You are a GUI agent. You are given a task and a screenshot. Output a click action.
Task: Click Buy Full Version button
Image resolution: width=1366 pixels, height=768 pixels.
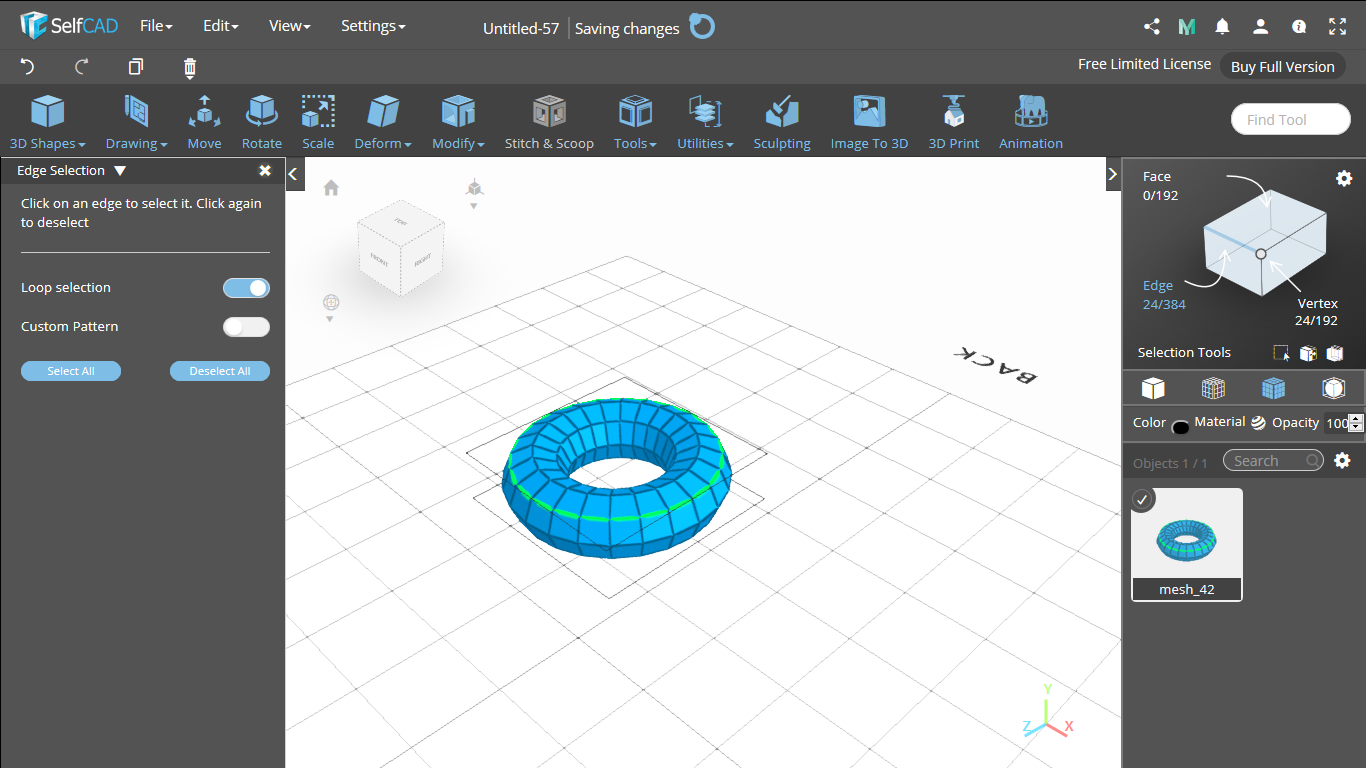click(1282, 66)
